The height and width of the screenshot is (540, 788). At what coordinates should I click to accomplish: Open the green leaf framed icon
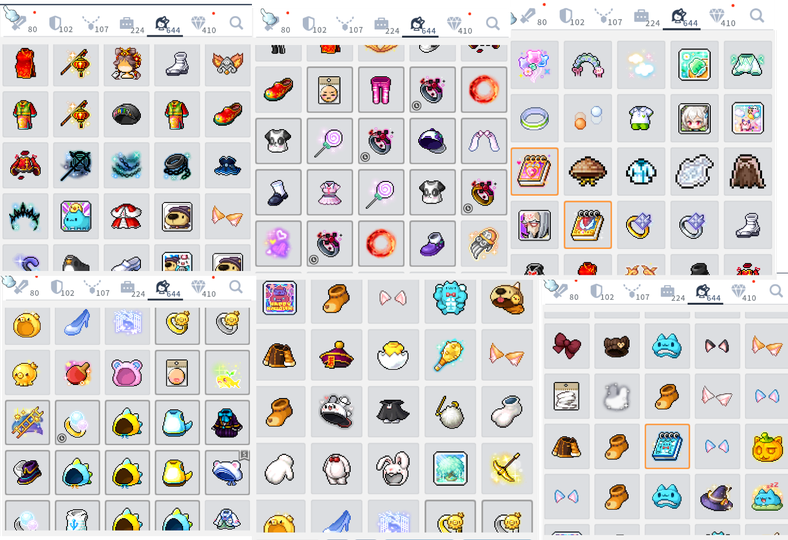tap(694, 65)
